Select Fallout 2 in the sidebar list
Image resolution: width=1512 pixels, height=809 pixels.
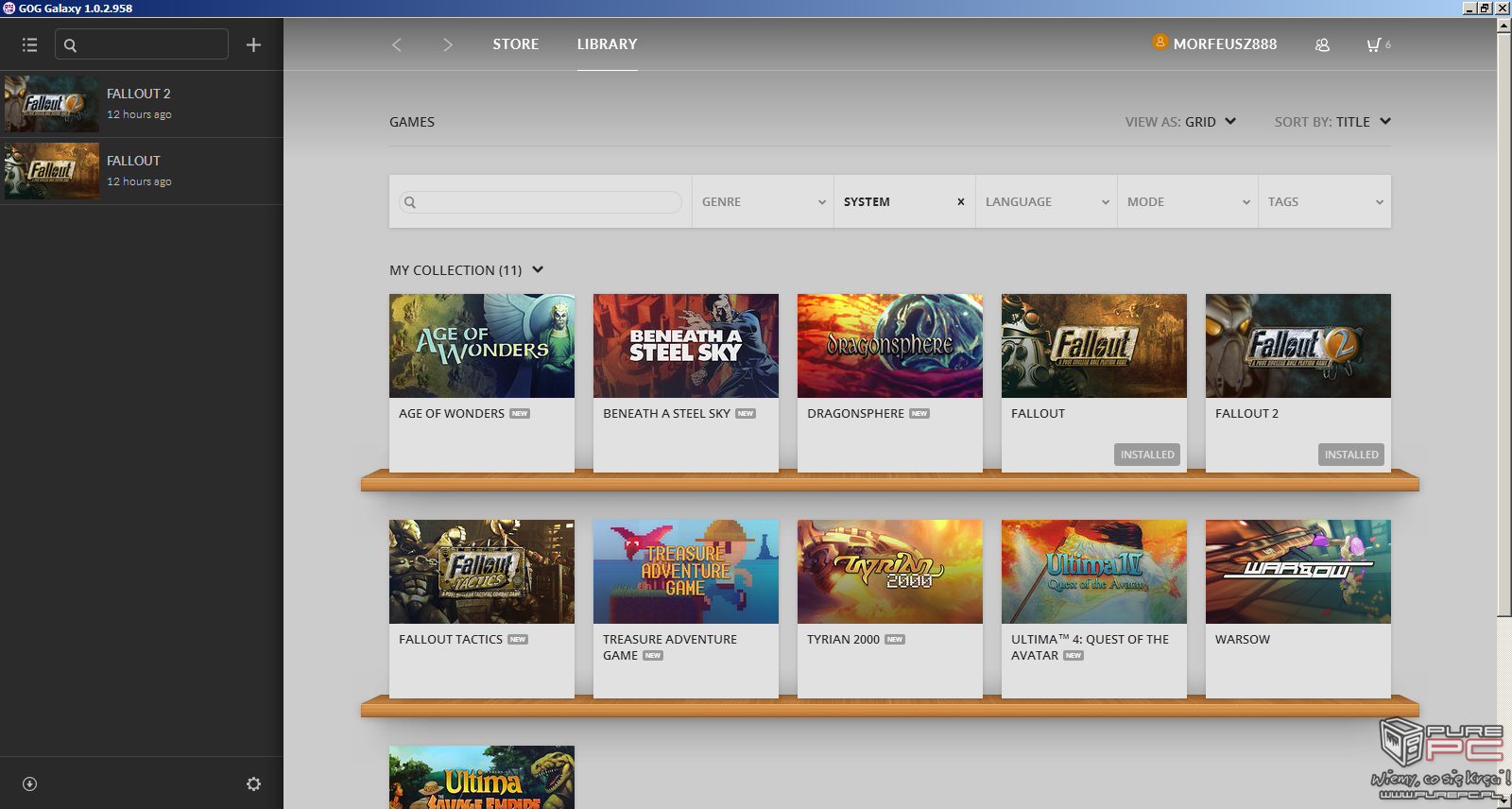(142, 104)
